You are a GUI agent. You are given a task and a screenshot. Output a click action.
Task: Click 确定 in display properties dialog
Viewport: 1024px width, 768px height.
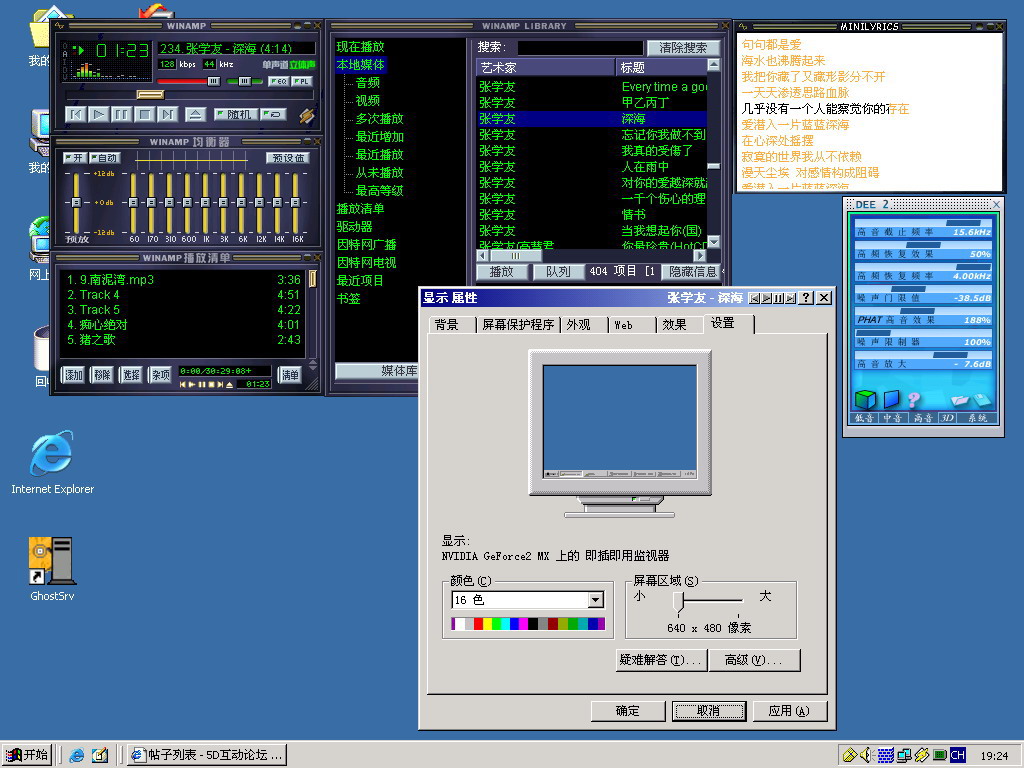coord(628,711)
